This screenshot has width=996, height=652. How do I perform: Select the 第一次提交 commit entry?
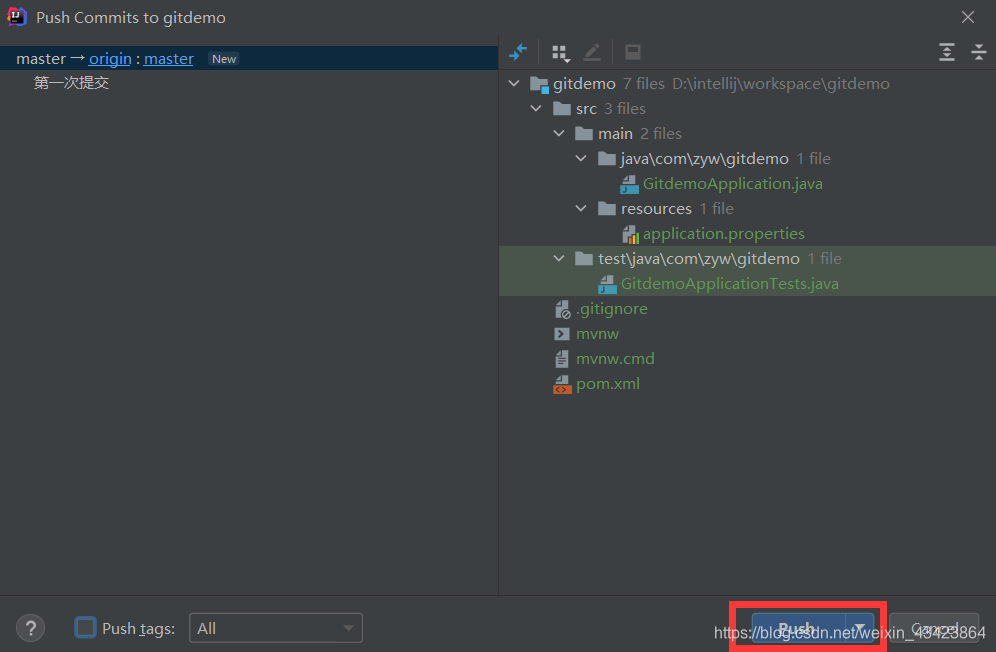[71, 83]
